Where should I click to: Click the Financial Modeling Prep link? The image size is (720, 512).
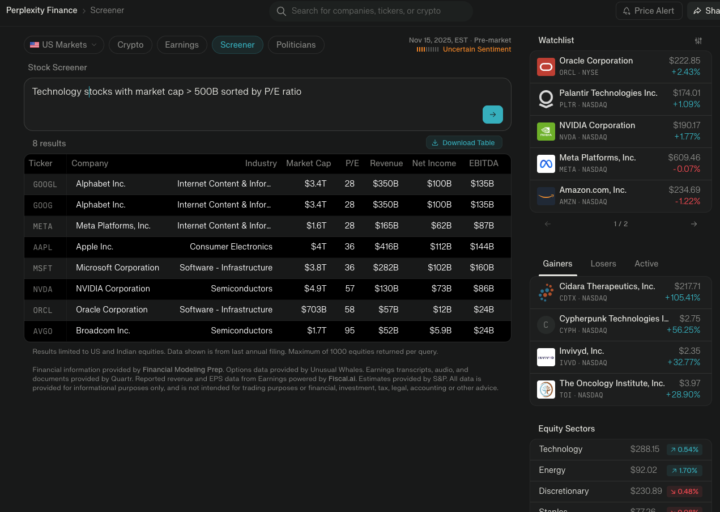pyautogui.click(x=183, y=370)
